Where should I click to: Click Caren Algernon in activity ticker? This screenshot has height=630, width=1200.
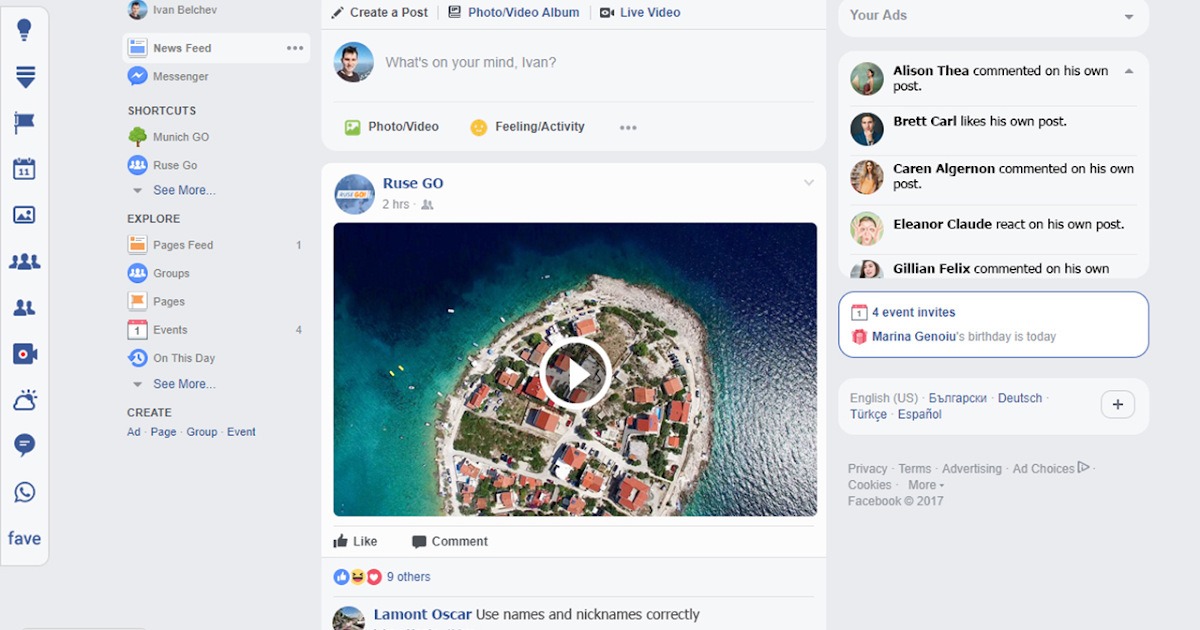pyautogui.click(x=944, y=169)
